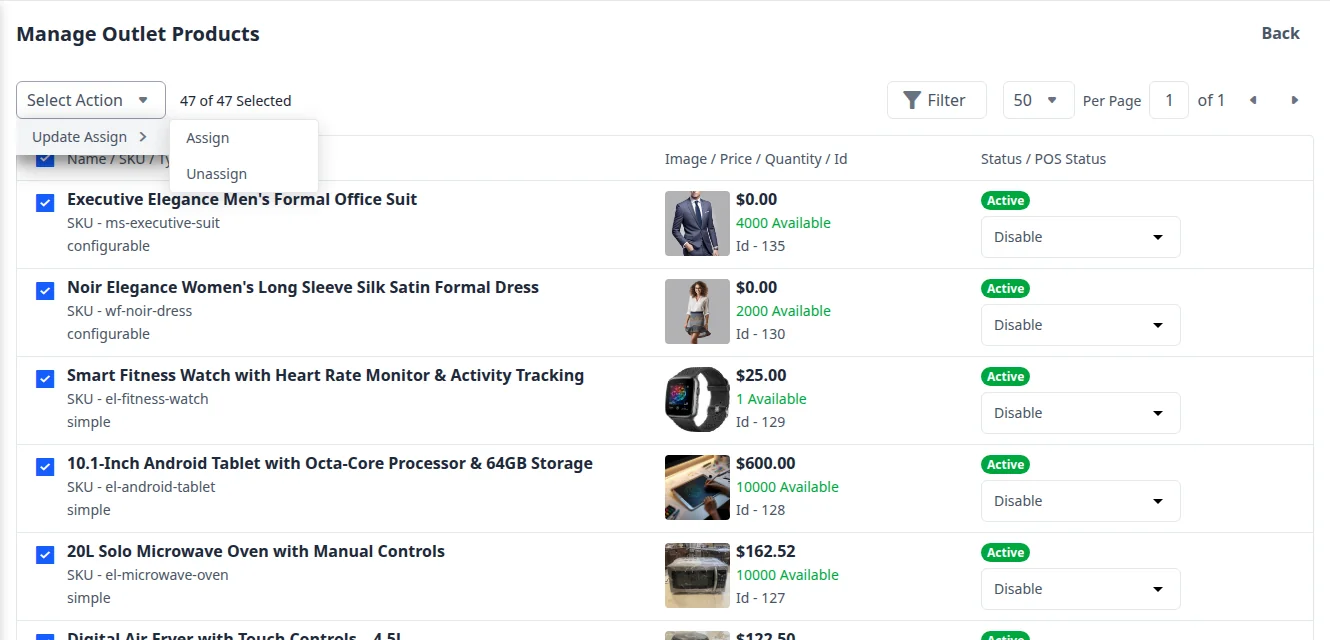The width and height of the screenshot is (1330, 640).
Task: Click SKU - el-android-tablet text
Action: tap(141, 487)
